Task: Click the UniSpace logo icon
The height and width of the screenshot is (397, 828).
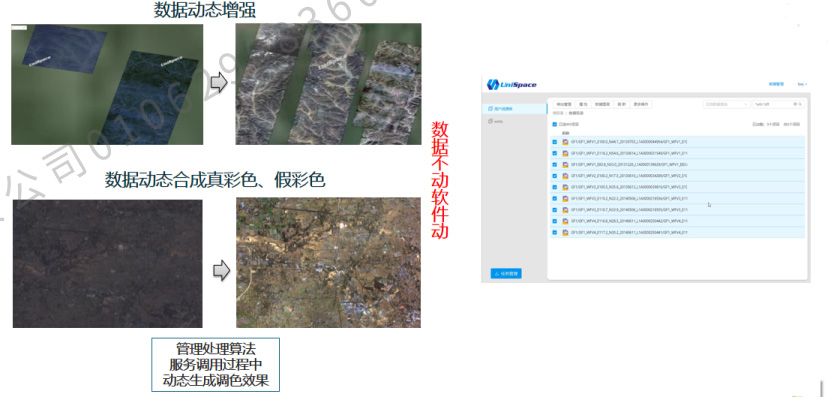Action: [x=493, y=84]
